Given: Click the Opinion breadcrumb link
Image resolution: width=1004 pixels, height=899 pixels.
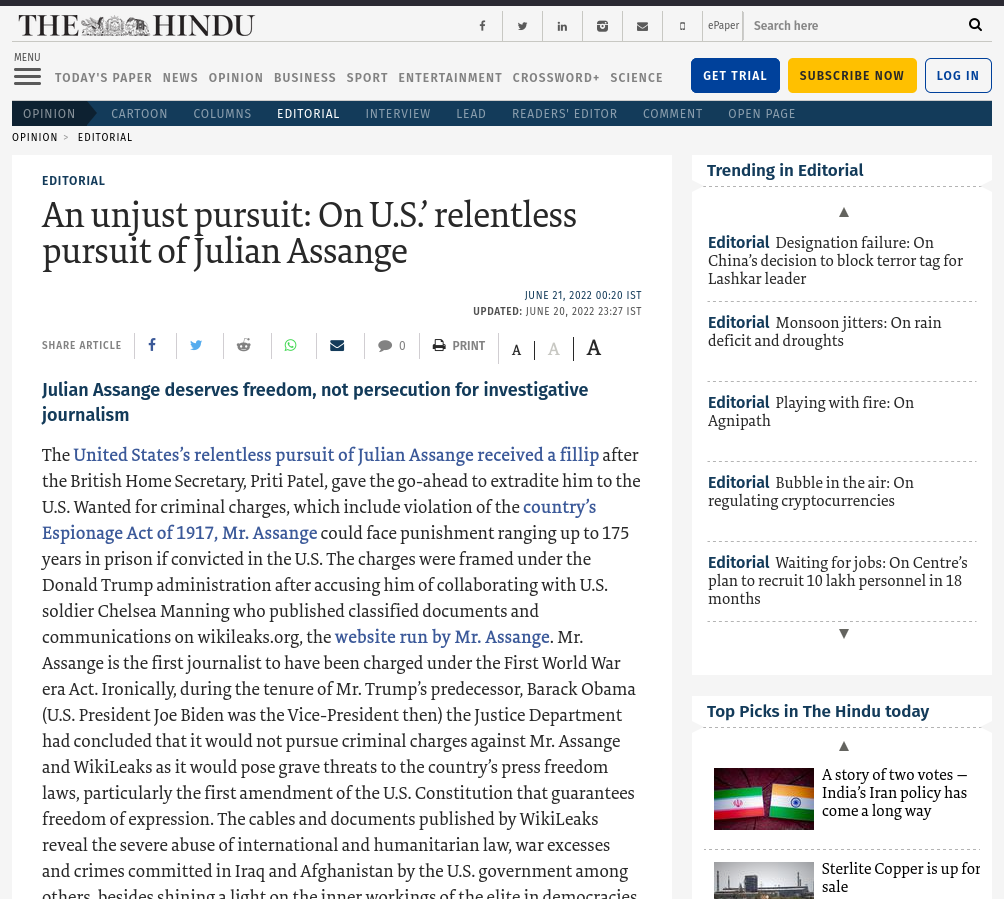Looking at the screenshot, I should coord(35,137).
